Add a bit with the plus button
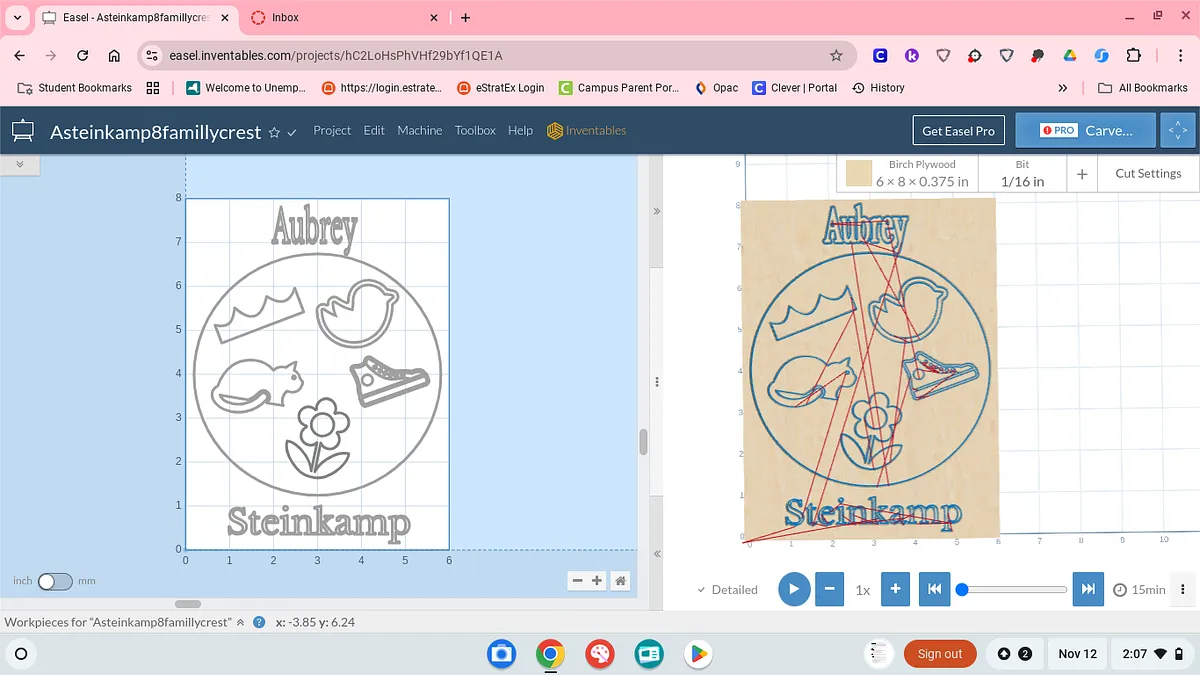 [x=1082, y=174]
